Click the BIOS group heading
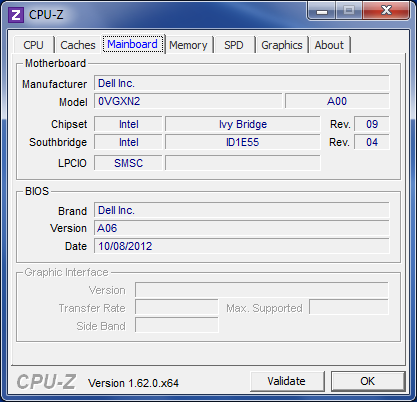417x402 pixels. [x=37, y=191]
